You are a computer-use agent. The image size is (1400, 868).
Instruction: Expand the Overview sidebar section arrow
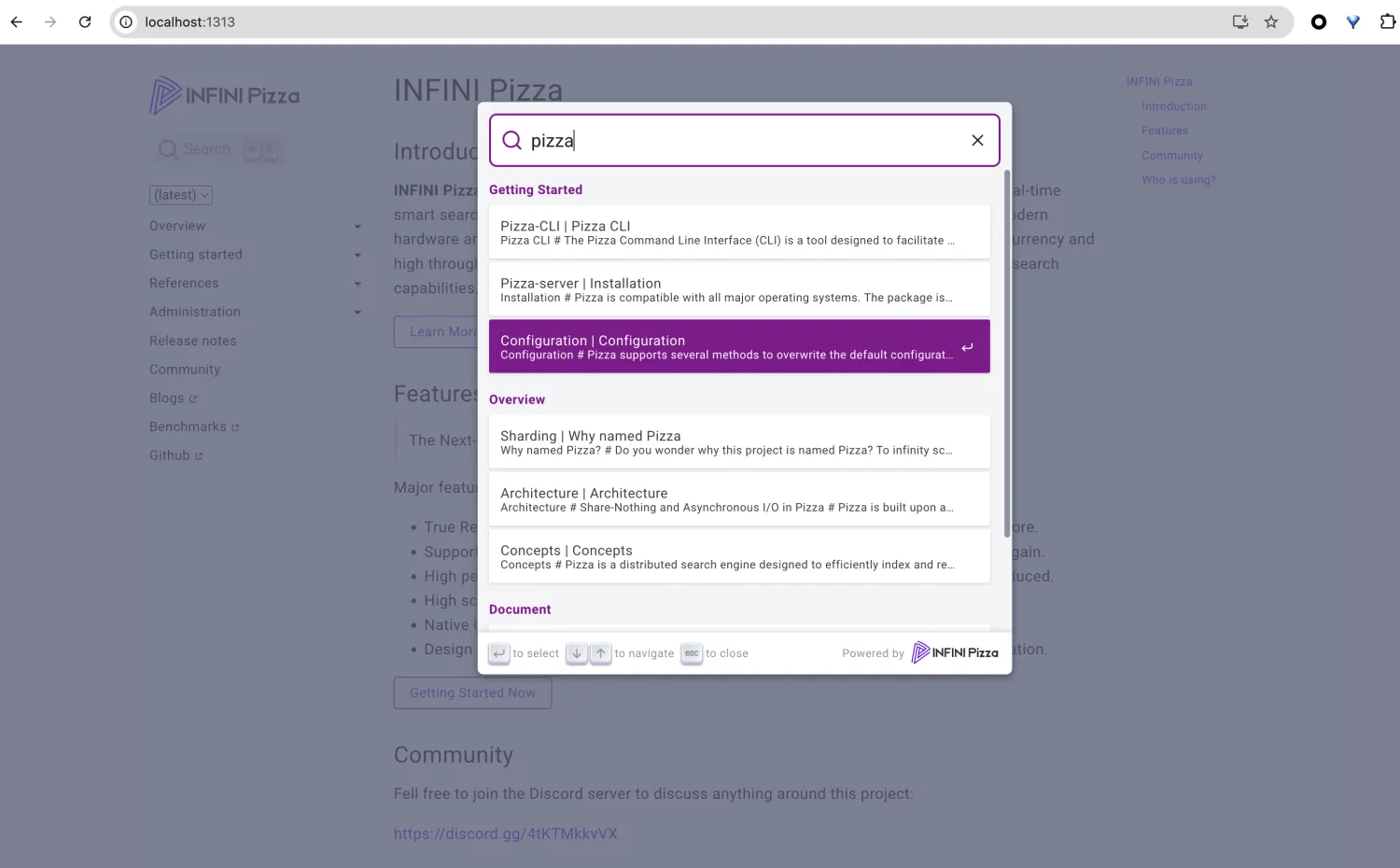point(357,227)
